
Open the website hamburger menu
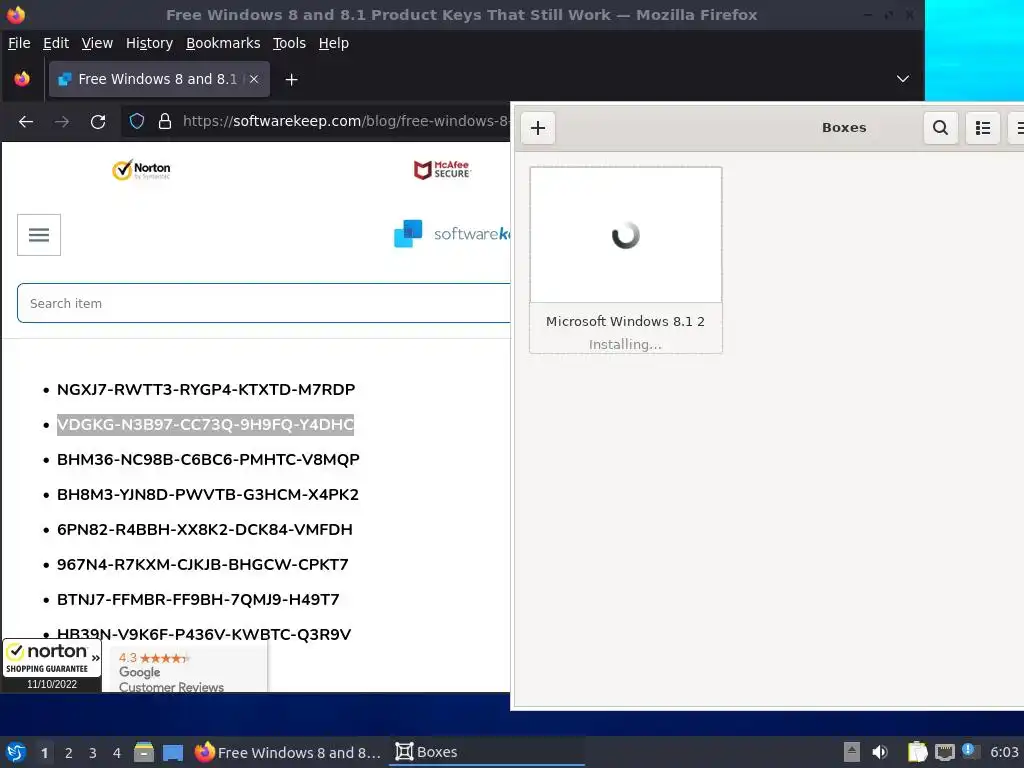pos(39,234)
